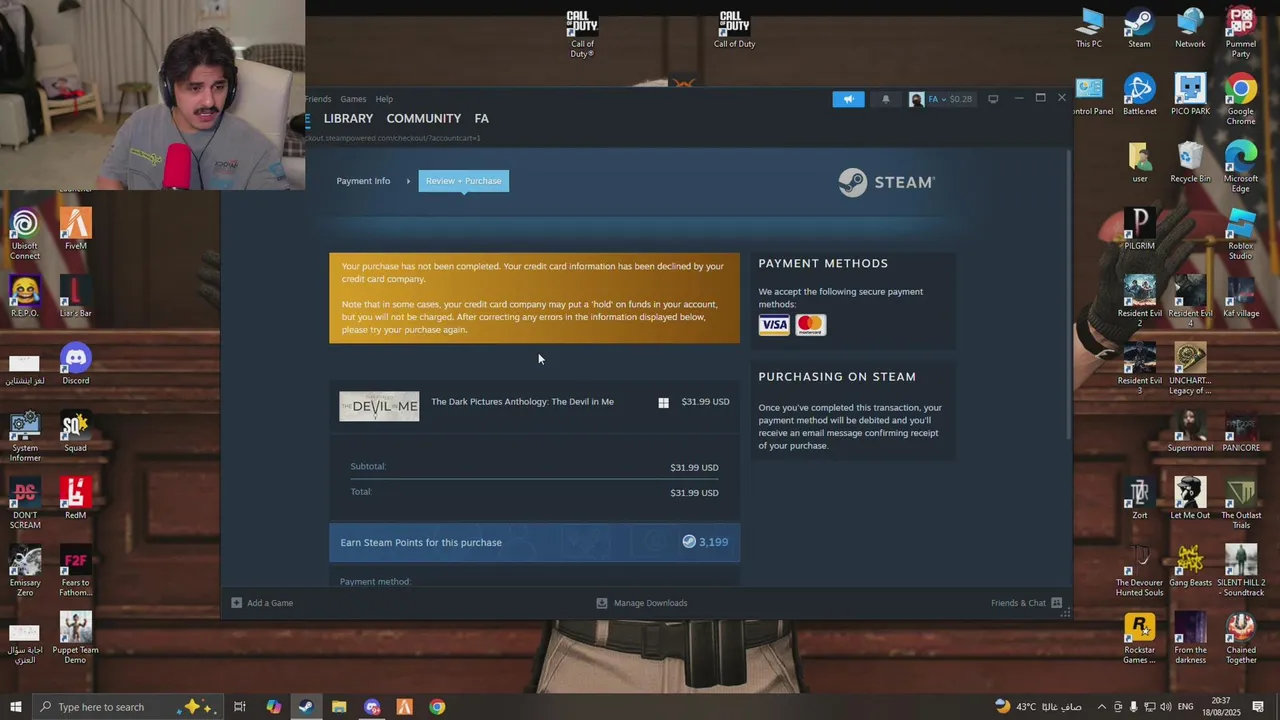Open Call of Duty® desktop shortcut

(x=582, y=34)
